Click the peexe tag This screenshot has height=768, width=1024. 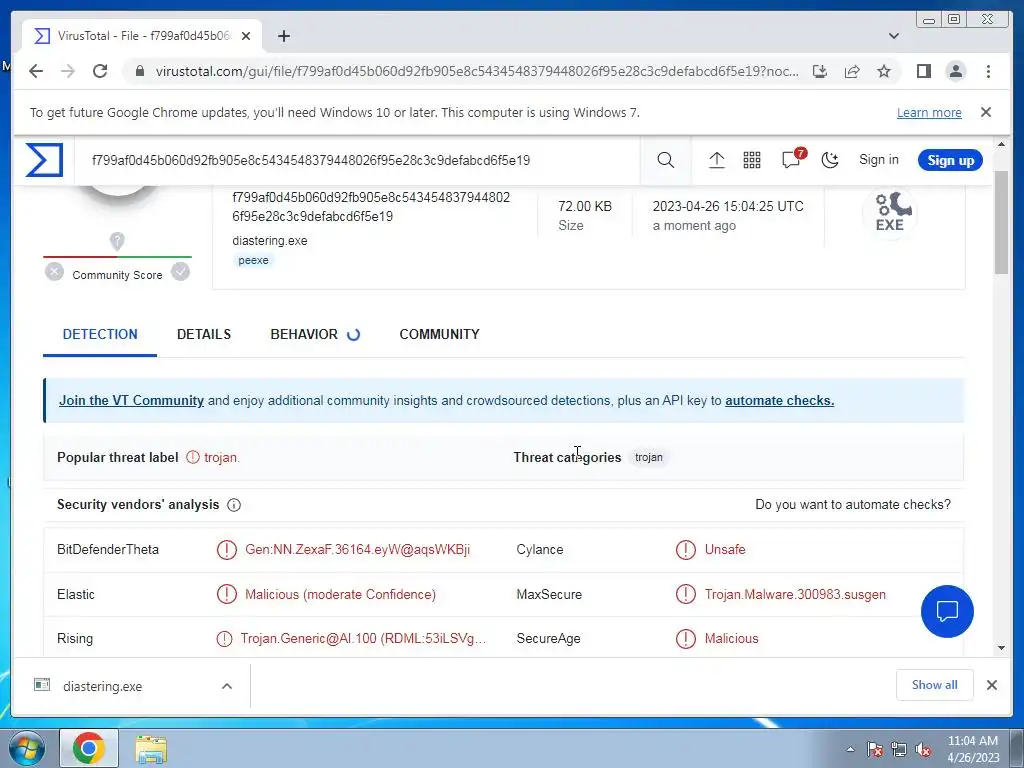tap(253, 260)
